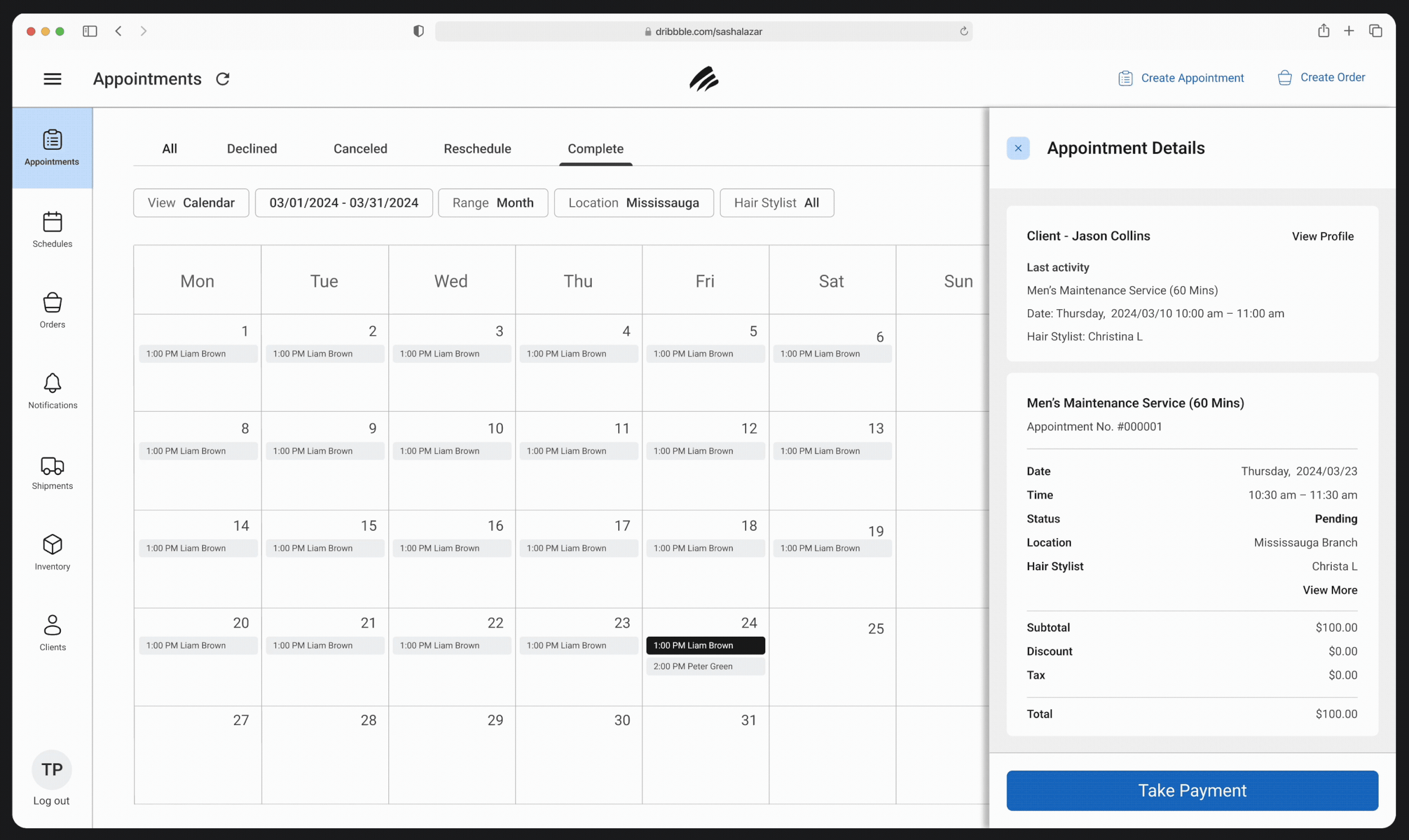Viewport: 1409px width, 840px height.
Task: Open Clients person icon
Action: (52, 625)
